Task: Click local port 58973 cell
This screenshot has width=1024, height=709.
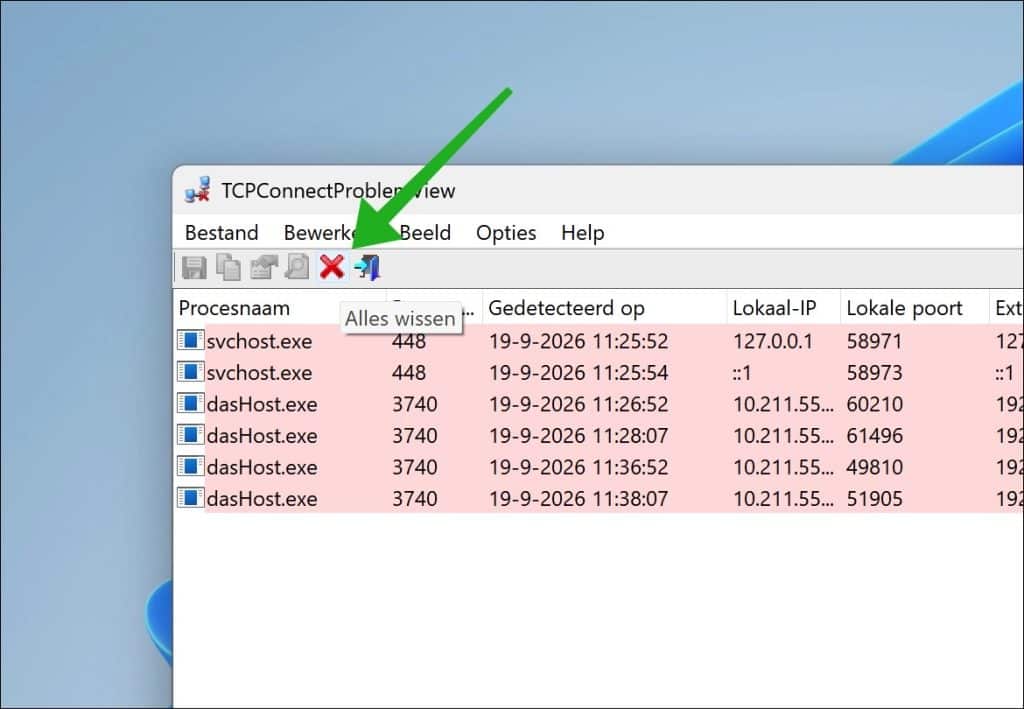Action: [x=874, y=372]
